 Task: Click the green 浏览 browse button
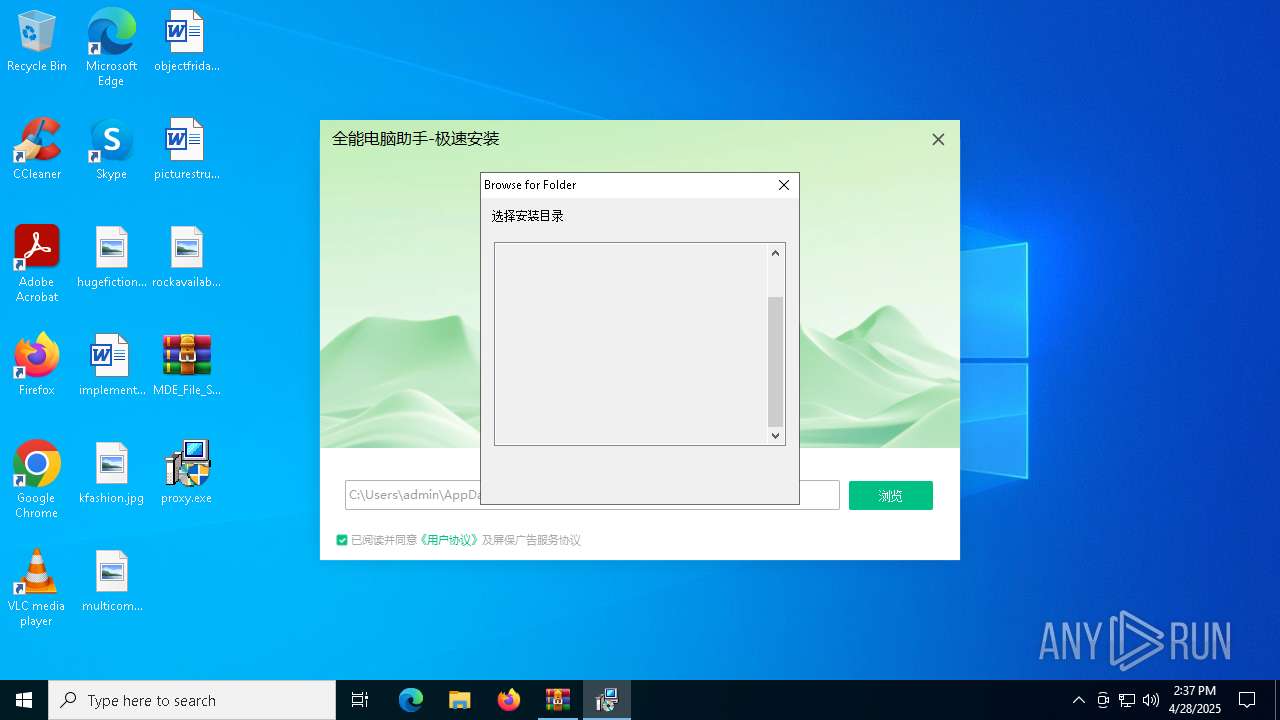pyautogui.click(x=891, y=495)
